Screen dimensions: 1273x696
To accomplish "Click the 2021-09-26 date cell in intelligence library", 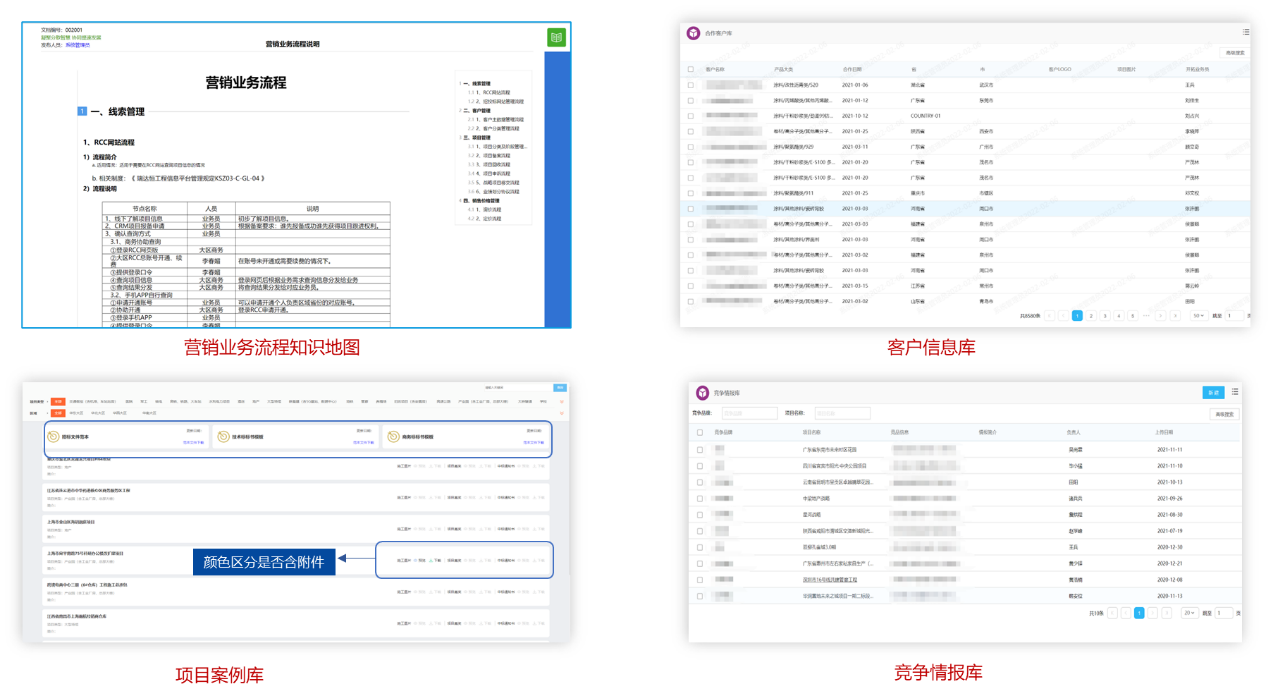I will click(1169, 499).
